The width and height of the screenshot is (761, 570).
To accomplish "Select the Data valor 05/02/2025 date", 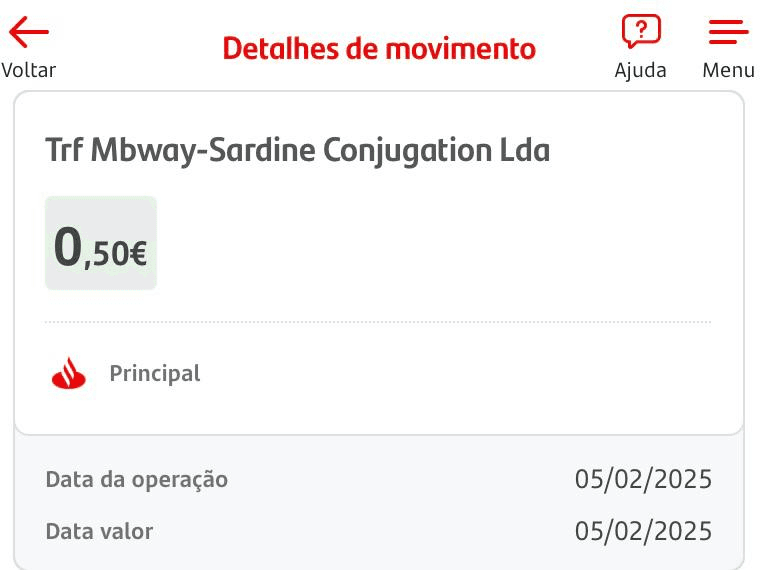I will click(643, 531).
